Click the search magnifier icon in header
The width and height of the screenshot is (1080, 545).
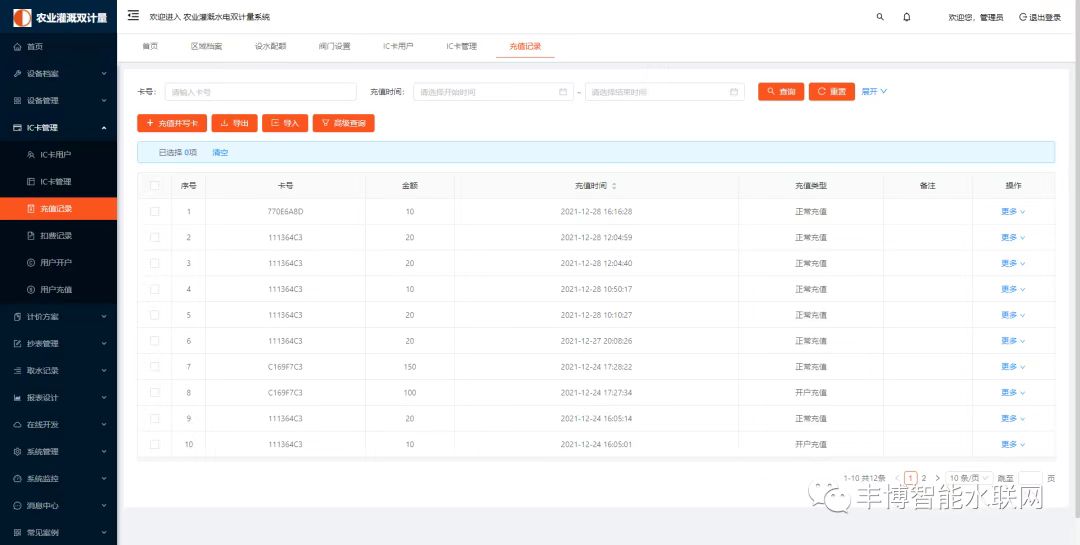click(880, 17)
